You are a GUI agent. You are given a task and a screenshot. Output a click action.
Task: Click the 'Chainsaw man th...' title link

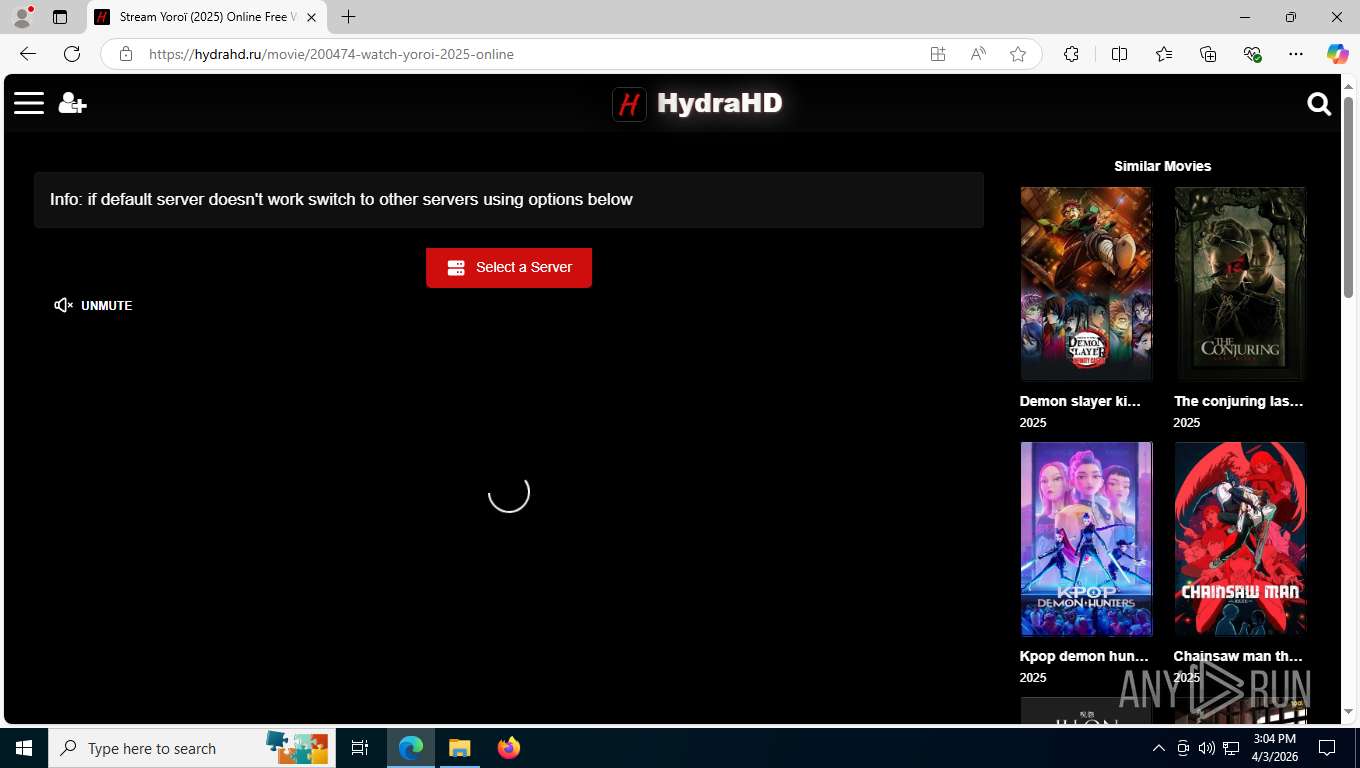tap(1238, 656)
